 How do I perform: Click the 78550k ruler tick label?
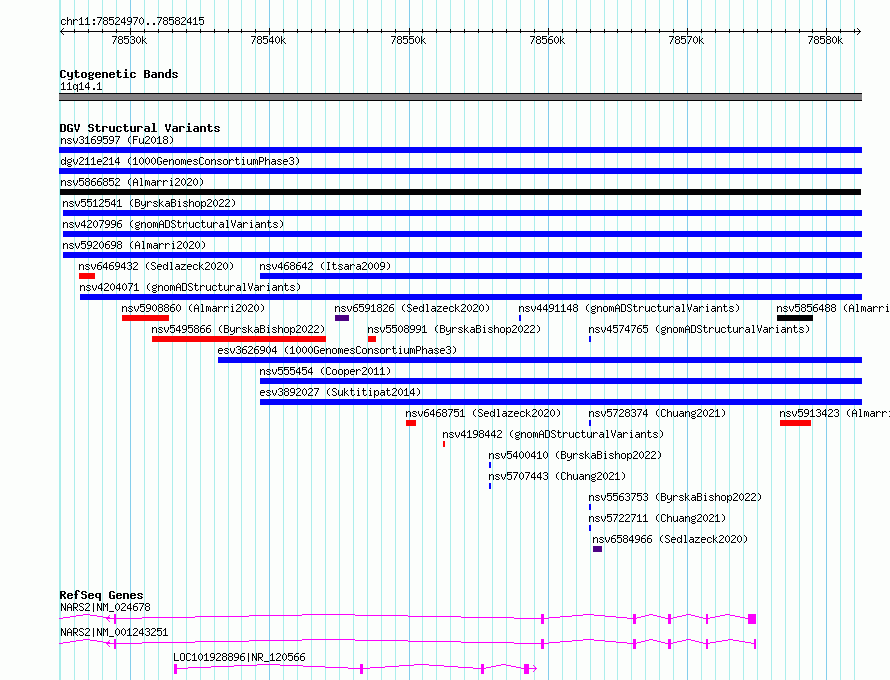pos(408,40)
